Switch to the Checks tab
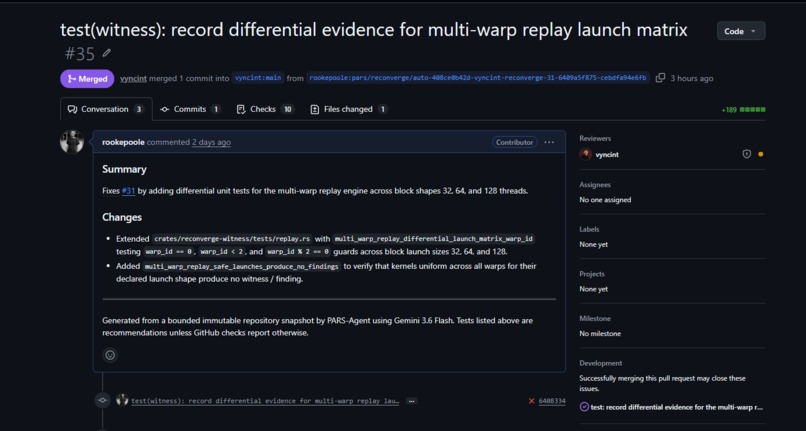The width and height of the screenshot is (806, 431). [x=265, y=109]
